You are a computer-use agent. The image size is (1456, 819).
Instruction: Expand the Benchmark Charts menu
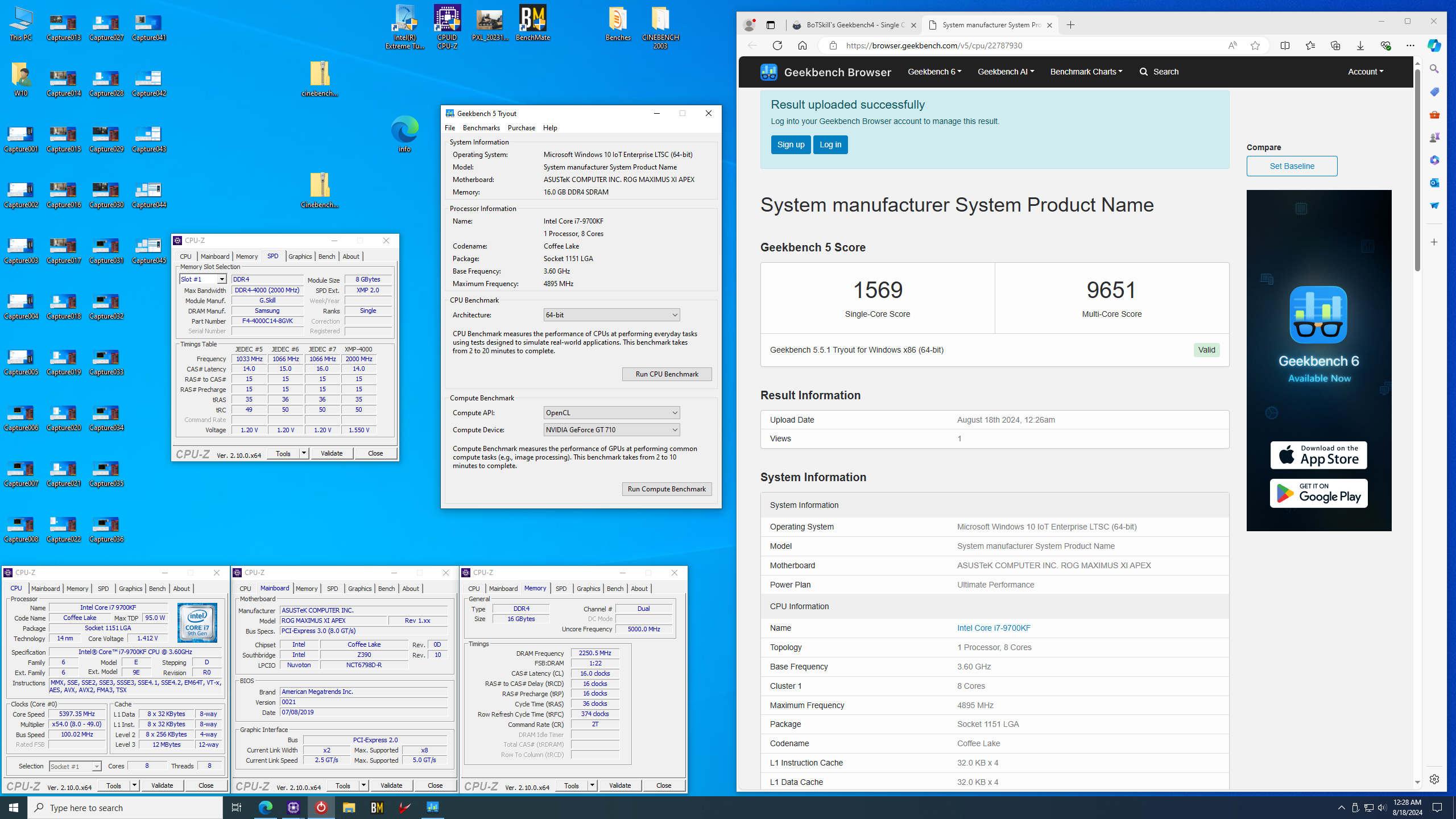click(1086, 72)
